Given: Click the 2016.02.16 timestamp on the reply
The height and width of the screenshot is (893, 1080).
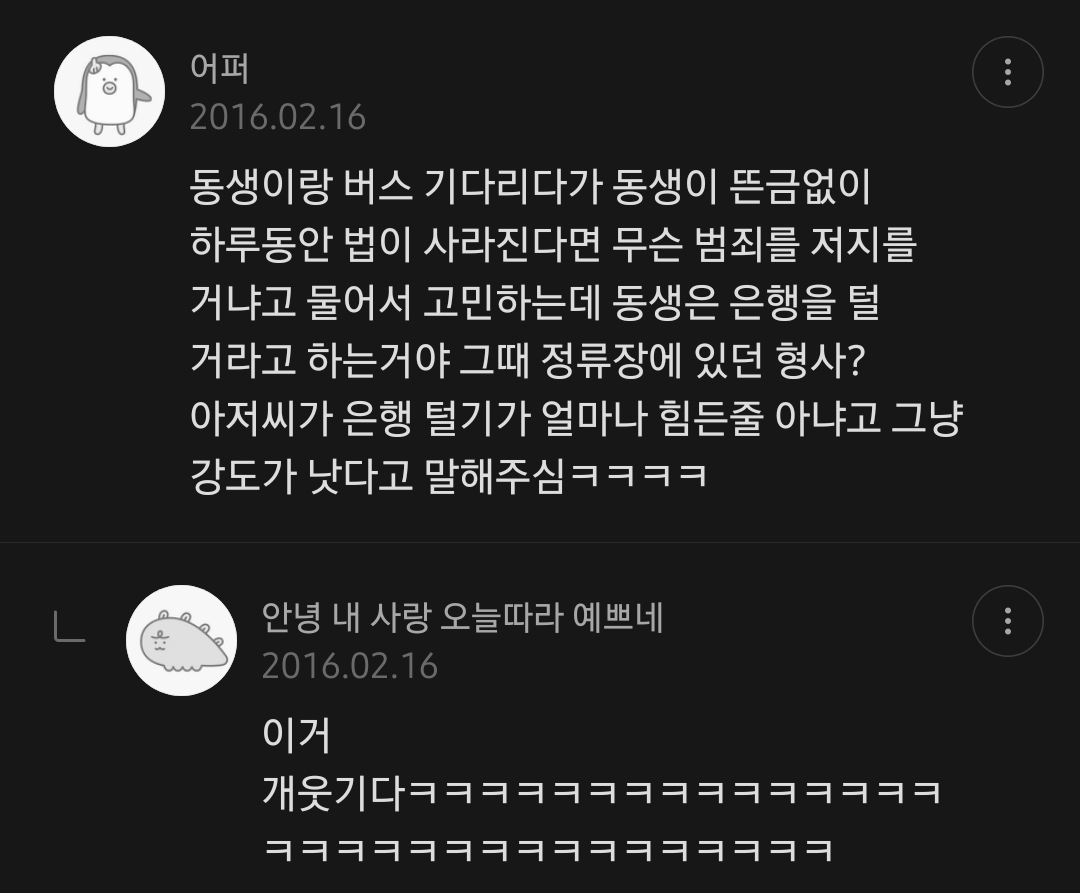Looking at the screenshot, I should [x=350, y=666].
